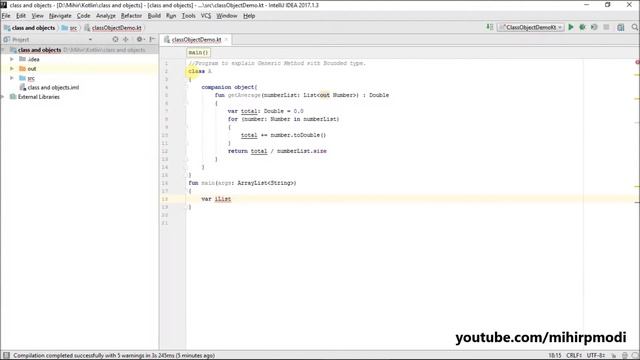Open the Refactor menu
The width and height of the screenshot is (640, 360).
click(131, 16)
